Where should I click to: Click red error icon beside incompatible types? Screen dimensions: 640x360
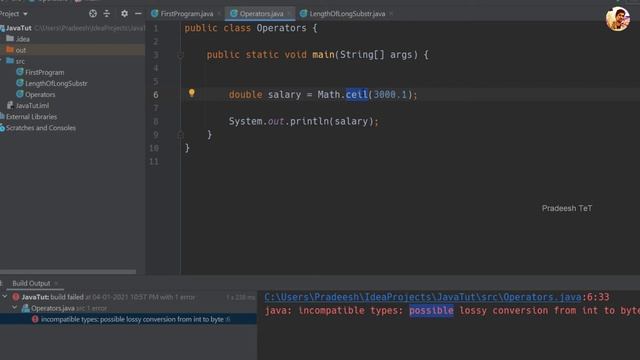pyautogui.click(x=35, y=319)
